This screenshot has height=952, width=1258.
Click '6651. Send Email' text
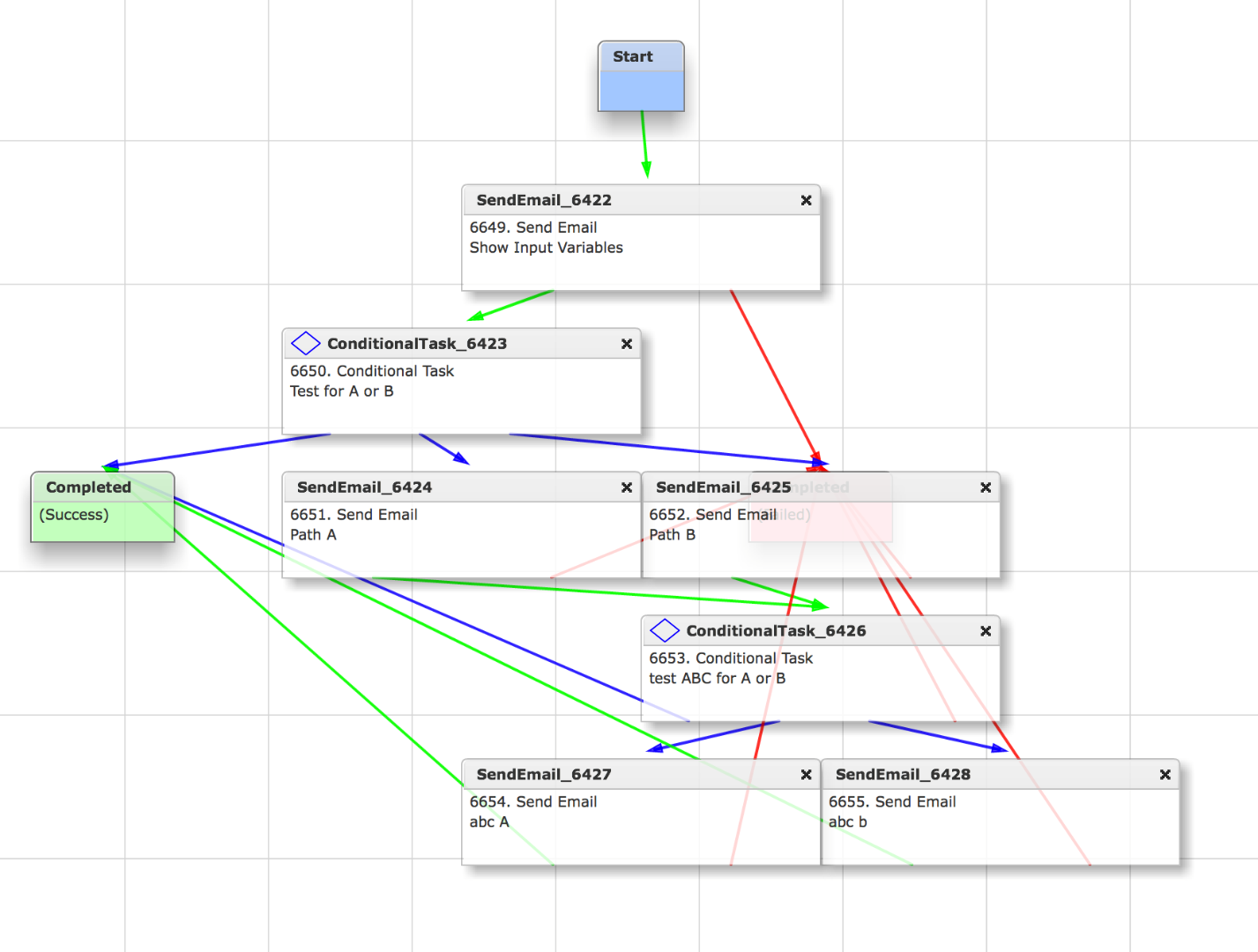coord(354,515)
